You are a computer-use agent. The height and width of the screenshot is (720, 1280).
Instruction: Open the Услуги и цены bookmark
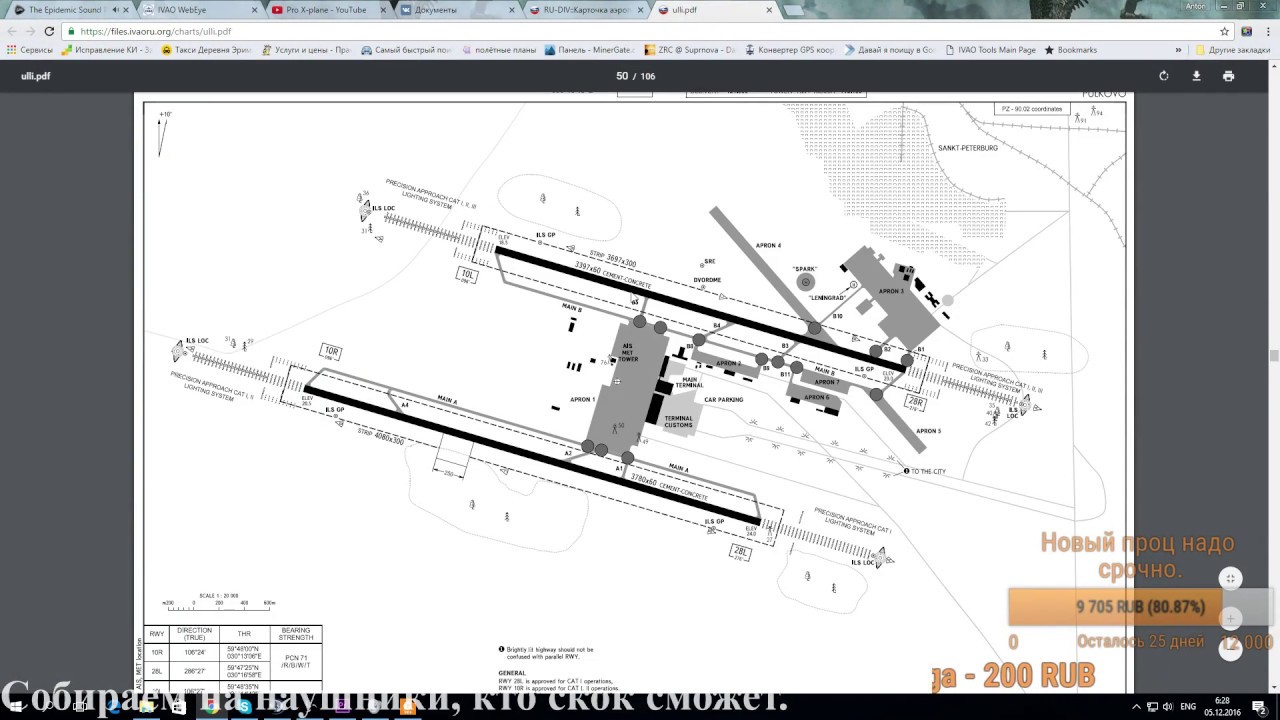coord(306,50)
